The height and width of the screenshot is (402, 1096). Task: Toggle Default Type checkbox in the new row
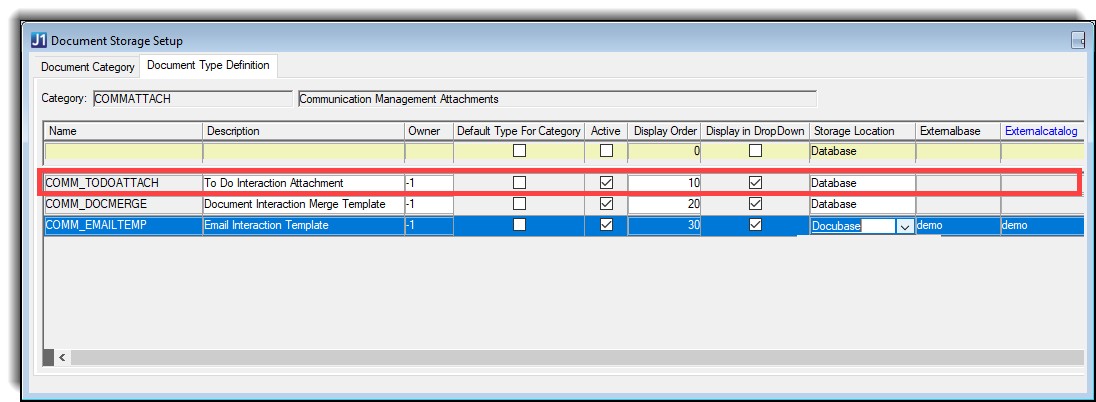point(519,150)
